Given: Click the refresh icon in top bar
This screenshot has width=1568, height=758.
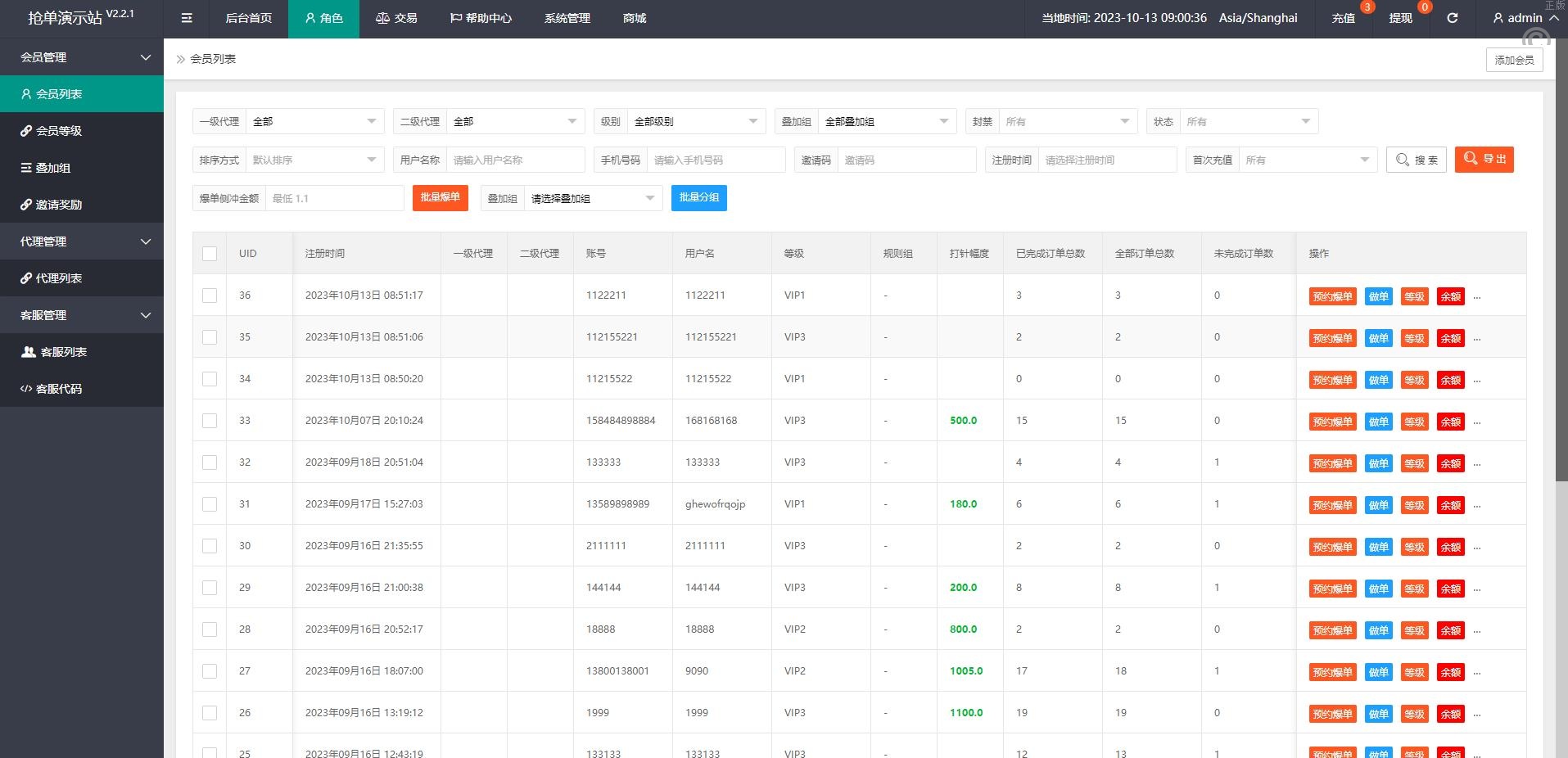Looking at the screenshot, I should 1452,18.
